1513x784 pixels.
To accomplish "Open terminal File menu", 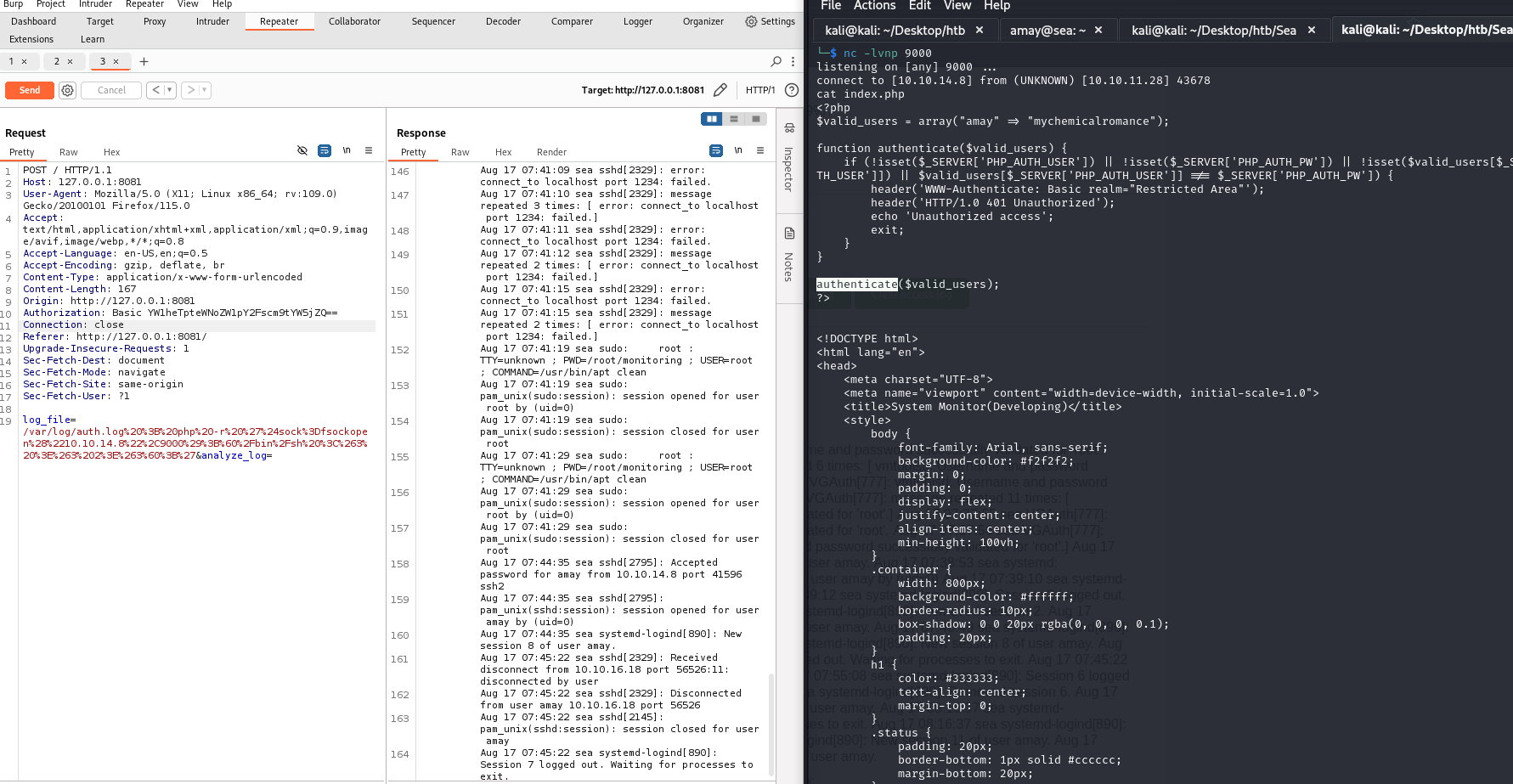I will tap(831, 6).
